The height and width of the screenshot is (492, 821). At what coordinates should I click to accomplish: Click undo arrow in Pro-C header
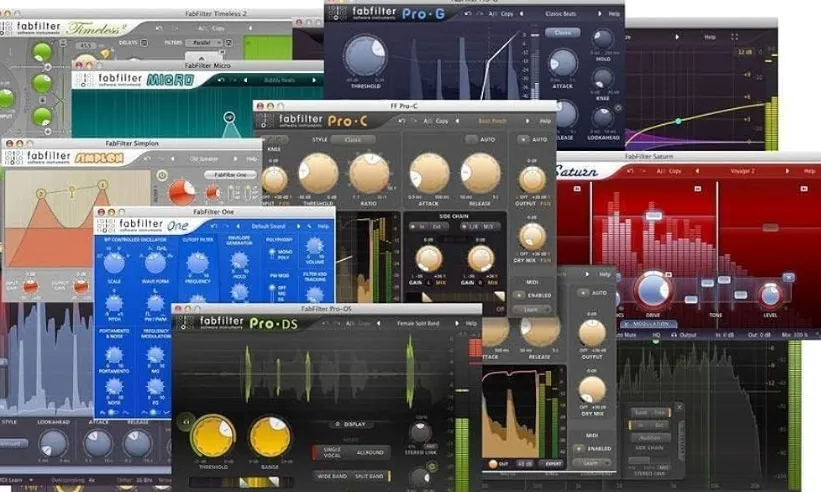pyautogui.click(x=402, y=121)
